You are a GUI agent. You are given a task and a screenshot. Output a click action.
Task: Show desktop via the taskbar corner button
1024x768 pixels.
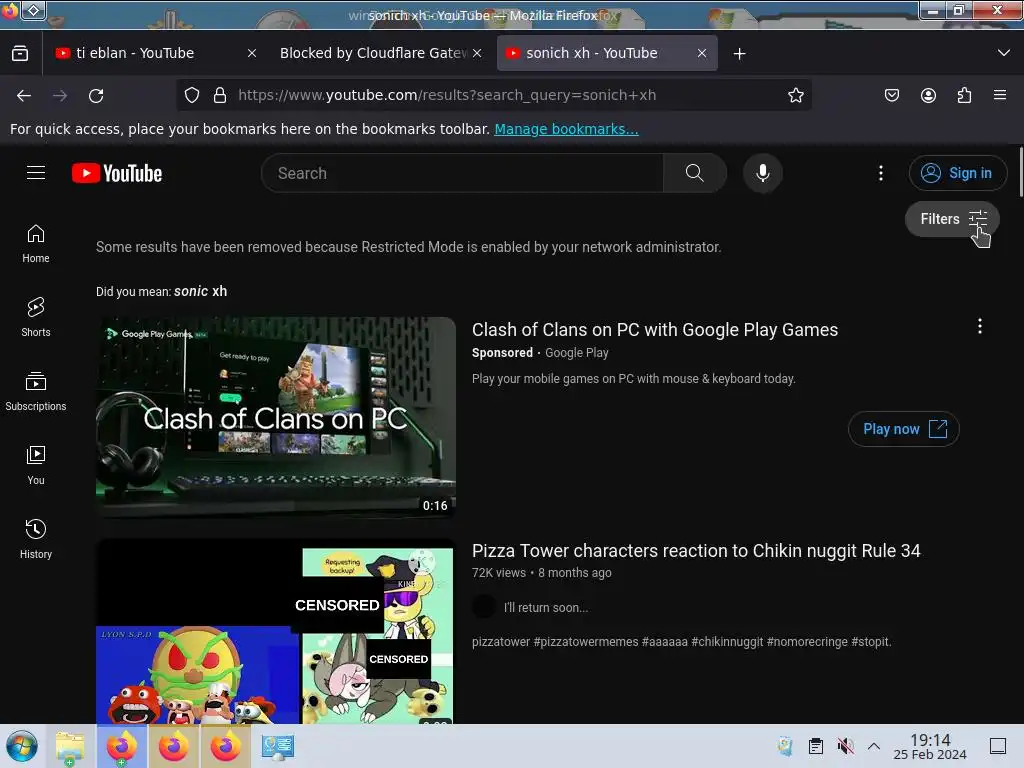(x=998, y=746)
